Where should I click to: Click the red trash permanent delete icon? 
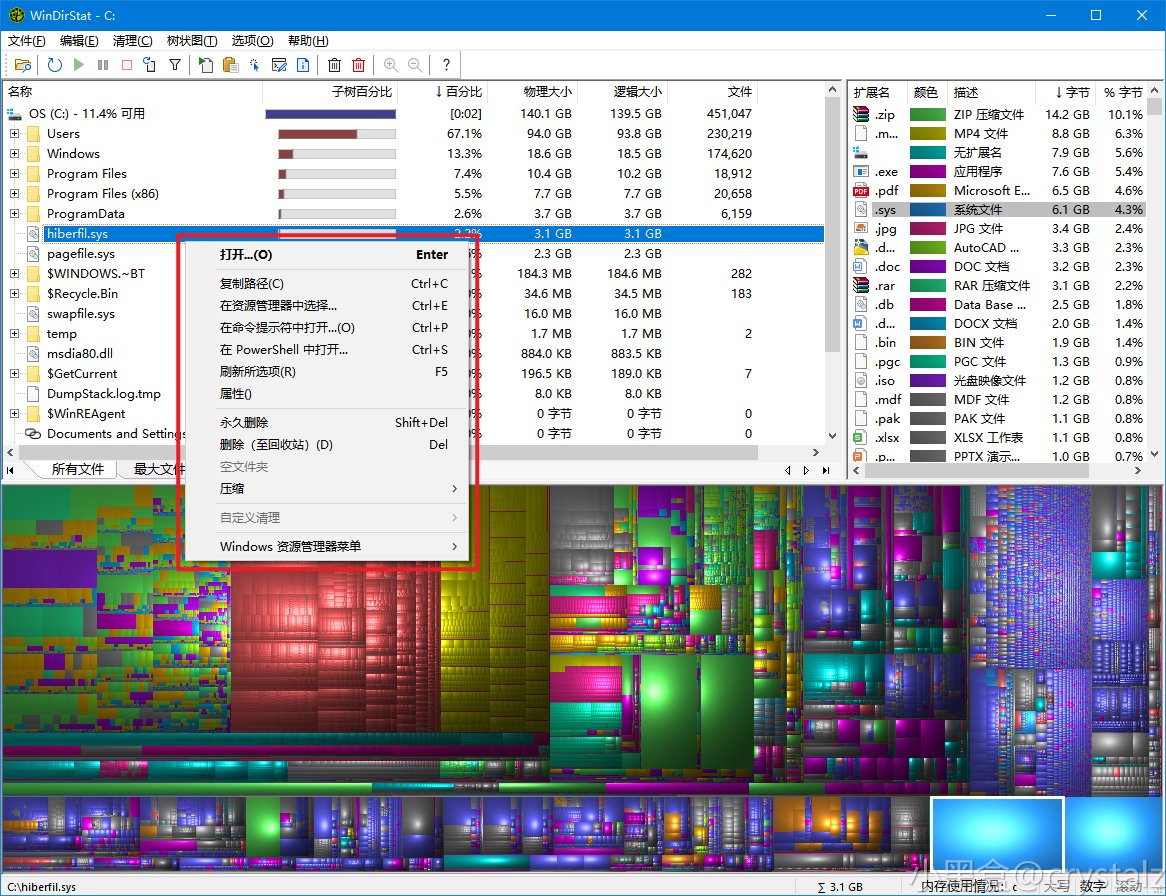[358, 65]
